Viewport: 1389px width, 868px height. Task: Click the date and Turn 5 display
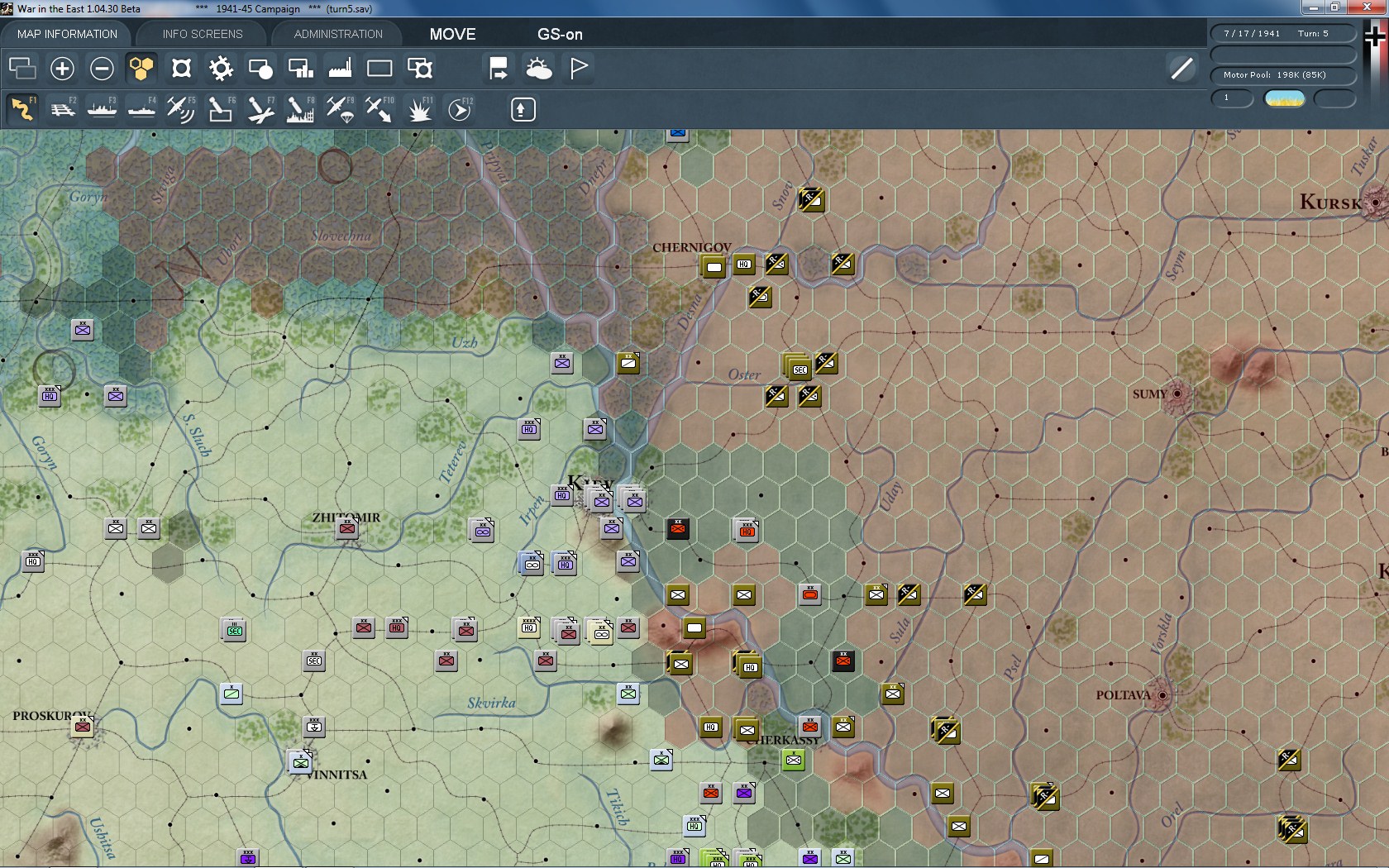(1283, 34)
